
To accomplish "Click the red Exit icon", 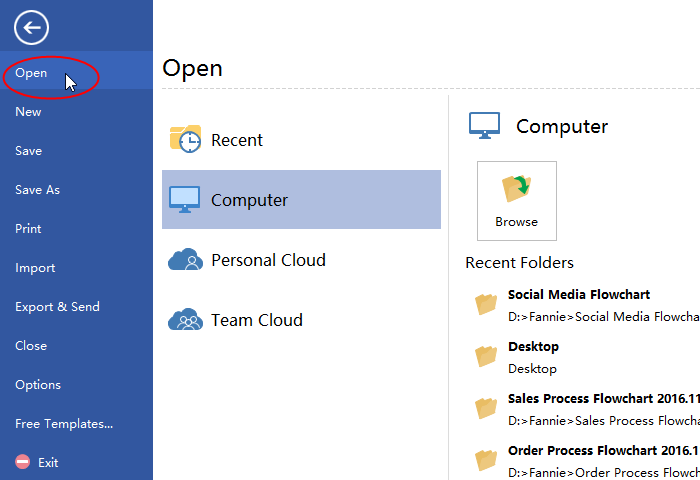I will [23, 463].
